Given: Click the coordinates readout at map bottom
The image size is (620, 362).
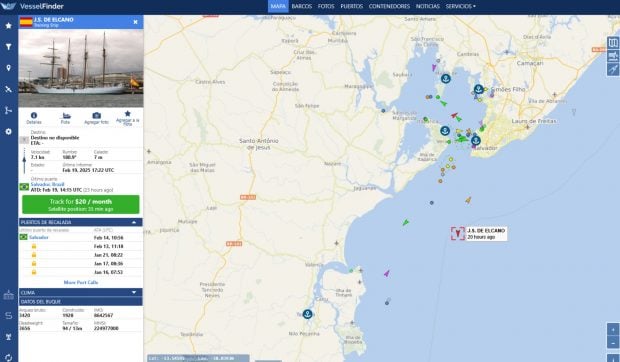Looking at the screenshot, I should (198, 358).
